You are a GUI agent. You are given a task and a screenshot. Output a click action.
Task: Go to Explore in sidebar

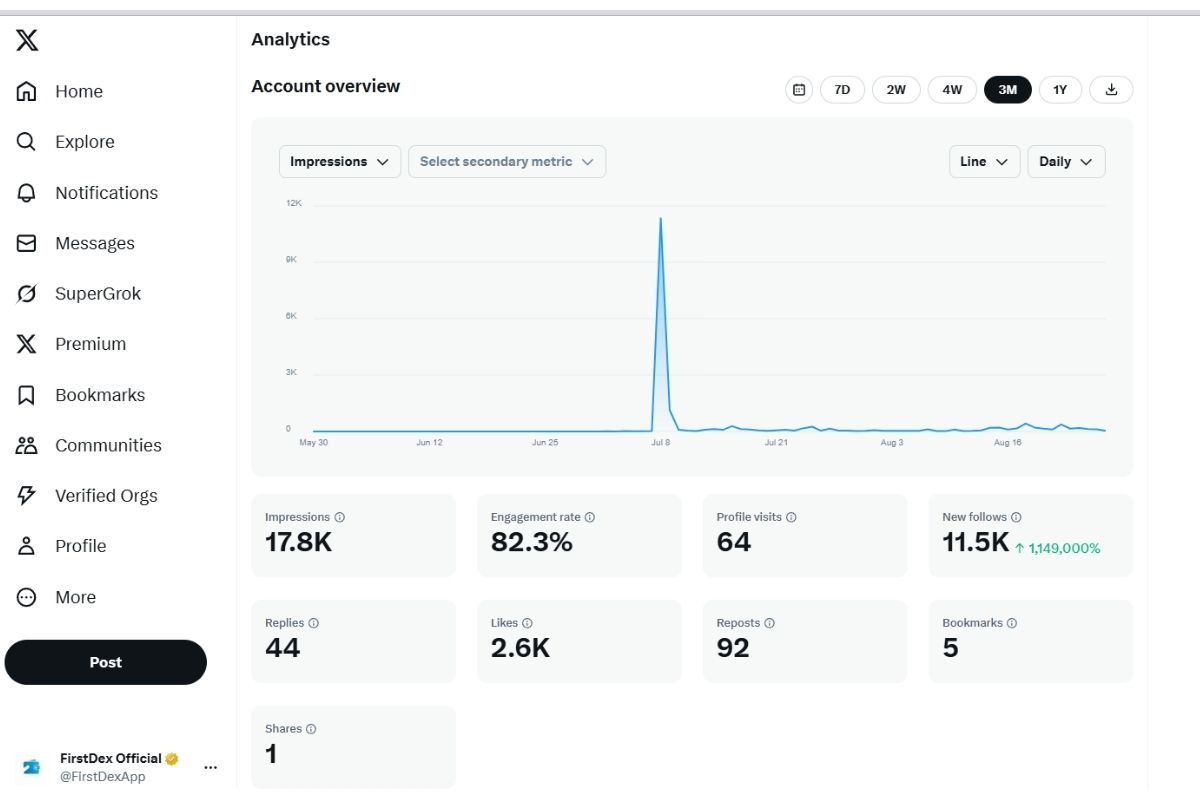pyautogui.click(x=84, y=142)
